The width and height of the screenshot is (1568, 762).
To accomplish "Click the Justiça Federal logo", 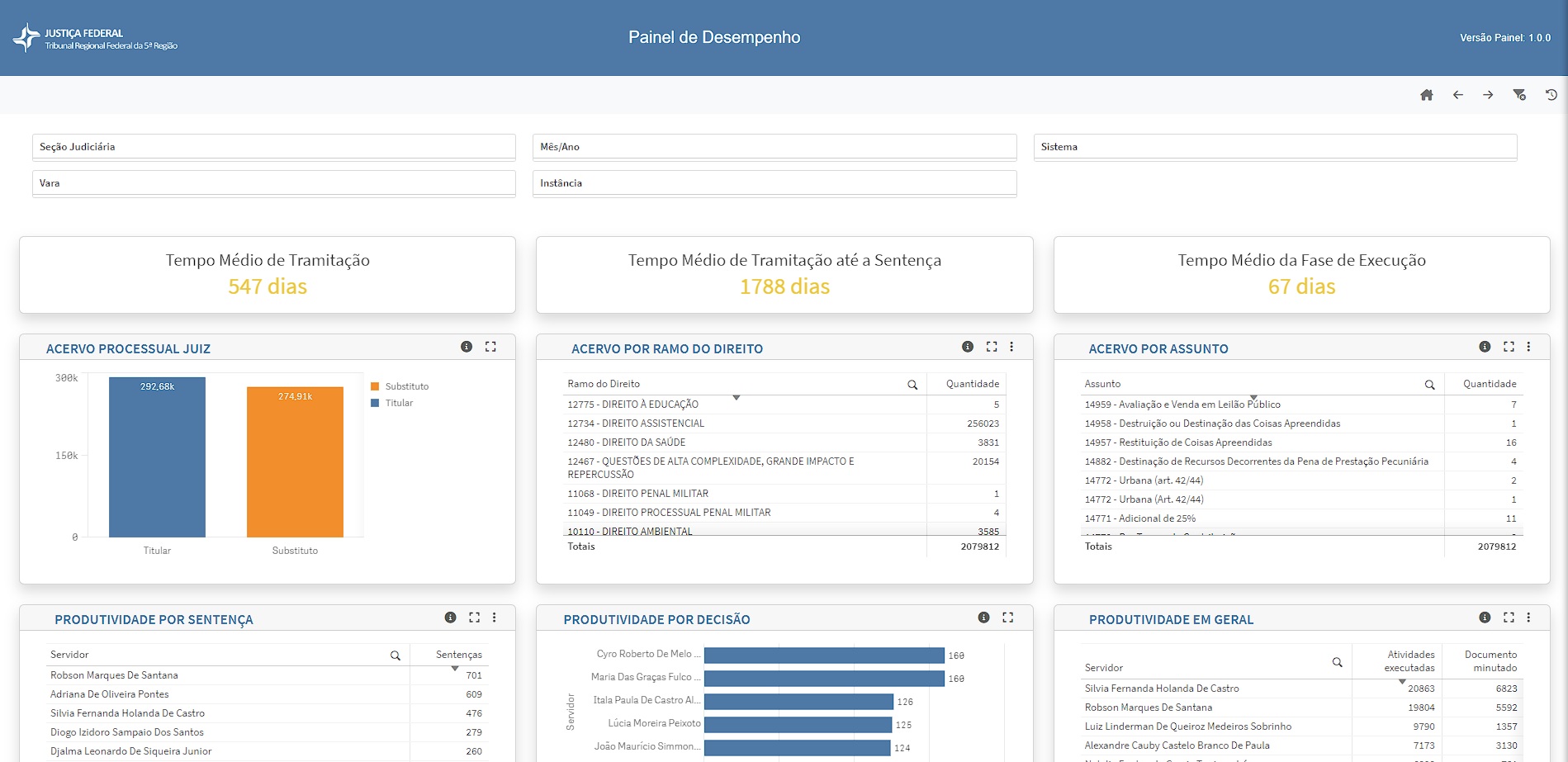I will (x=95, y=38).
